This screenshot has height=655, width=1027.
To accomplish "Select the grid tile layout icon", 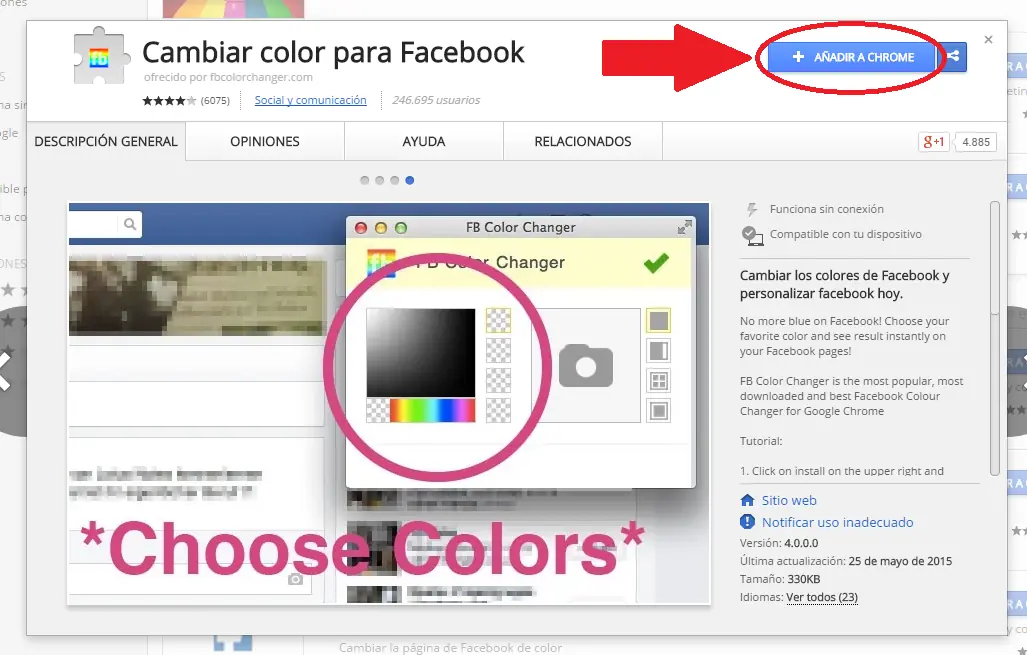I will coord(658,381).
